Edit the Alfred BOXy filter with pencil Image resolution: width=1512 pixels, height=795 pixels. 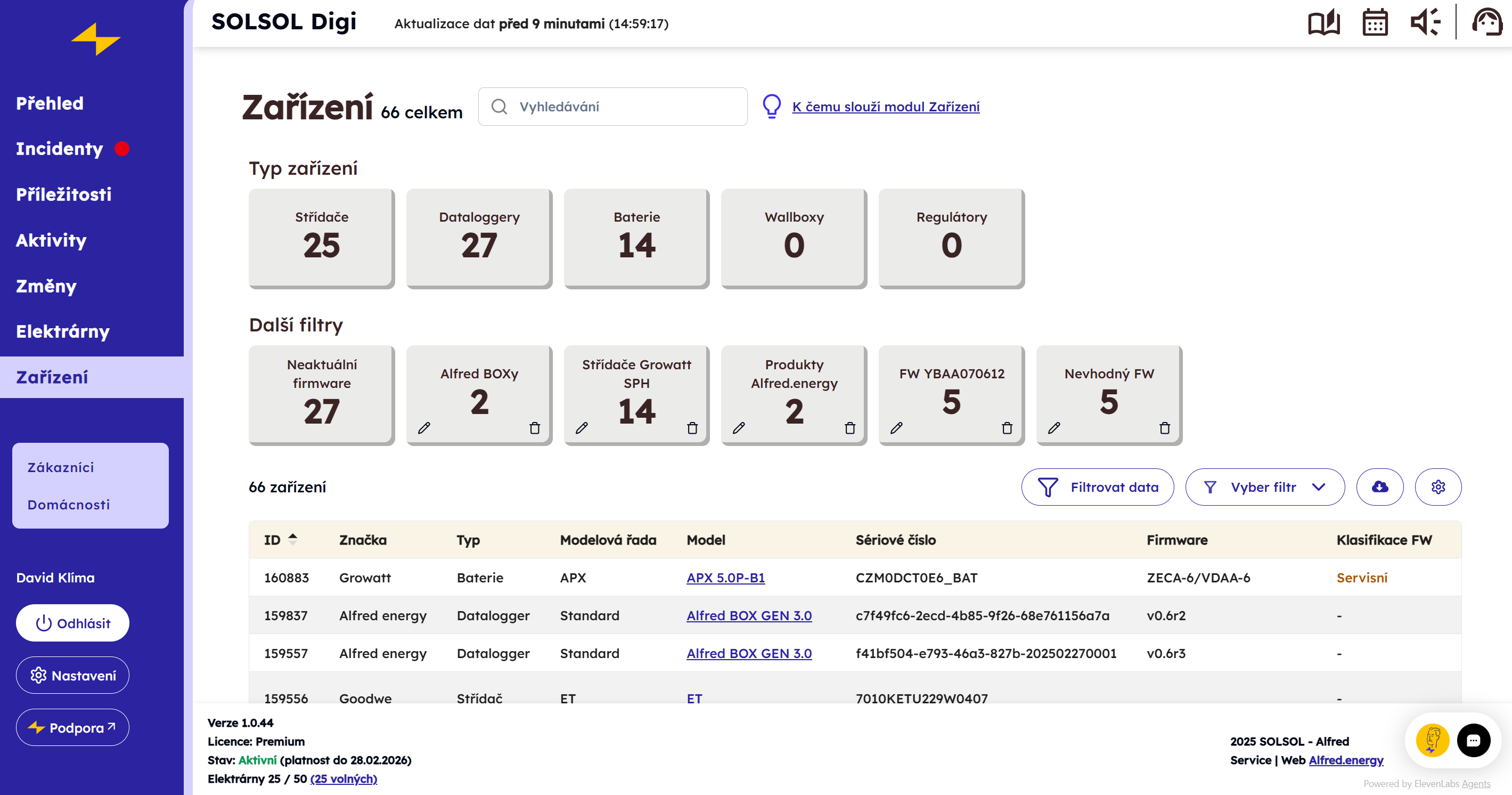[424, 428]
